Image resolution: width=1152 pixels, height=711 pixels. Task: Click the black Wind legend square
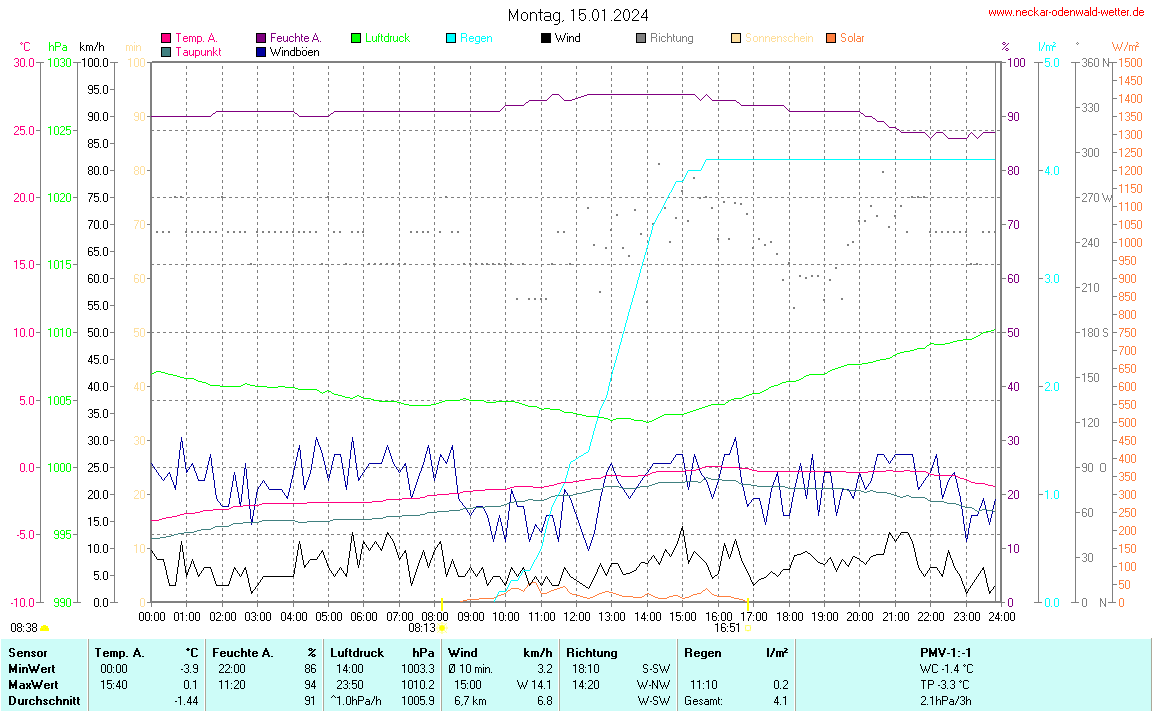click(546, 38)
